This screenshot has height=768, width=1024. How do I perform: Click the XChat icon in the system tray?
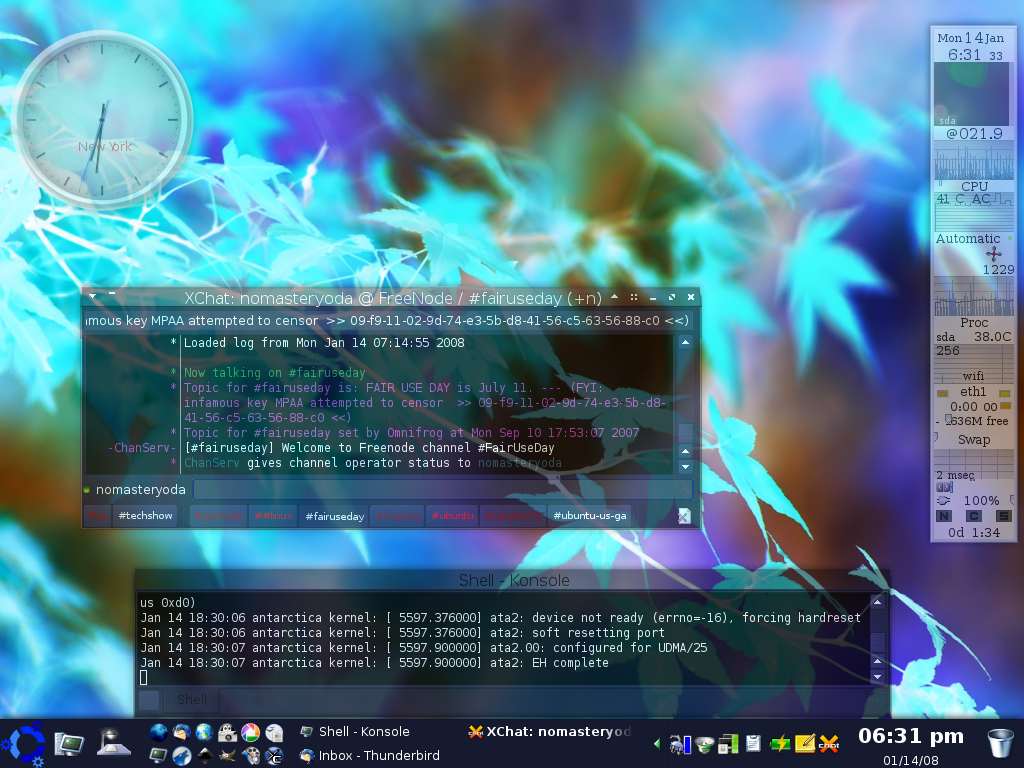point(829,743)
